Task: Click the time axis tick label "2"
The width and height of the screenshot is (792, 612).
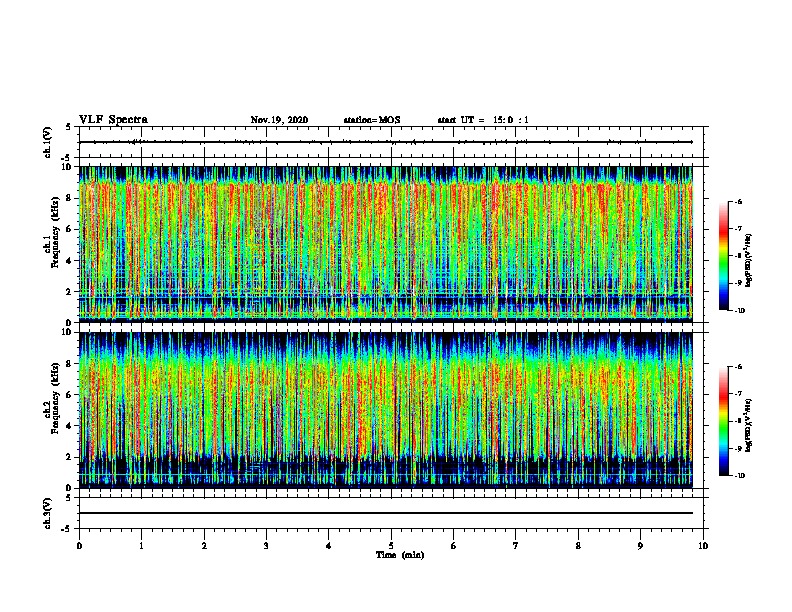Action: pos(204,546)
